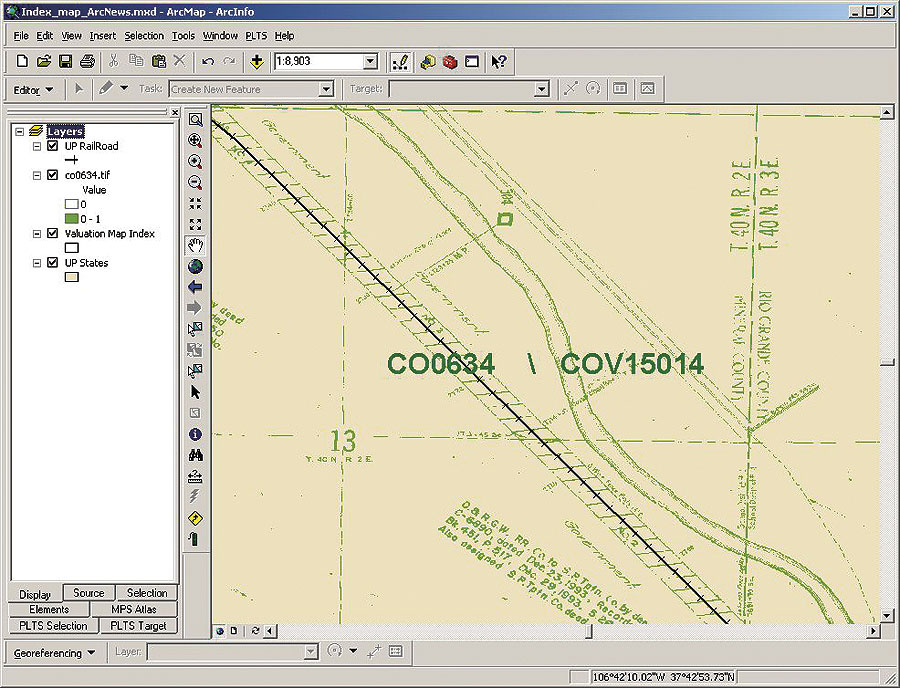Screen dimensions: 900x688
Task: Copy selection with the Copy icon
Action: pyautogui.click(x=136, y=61)
